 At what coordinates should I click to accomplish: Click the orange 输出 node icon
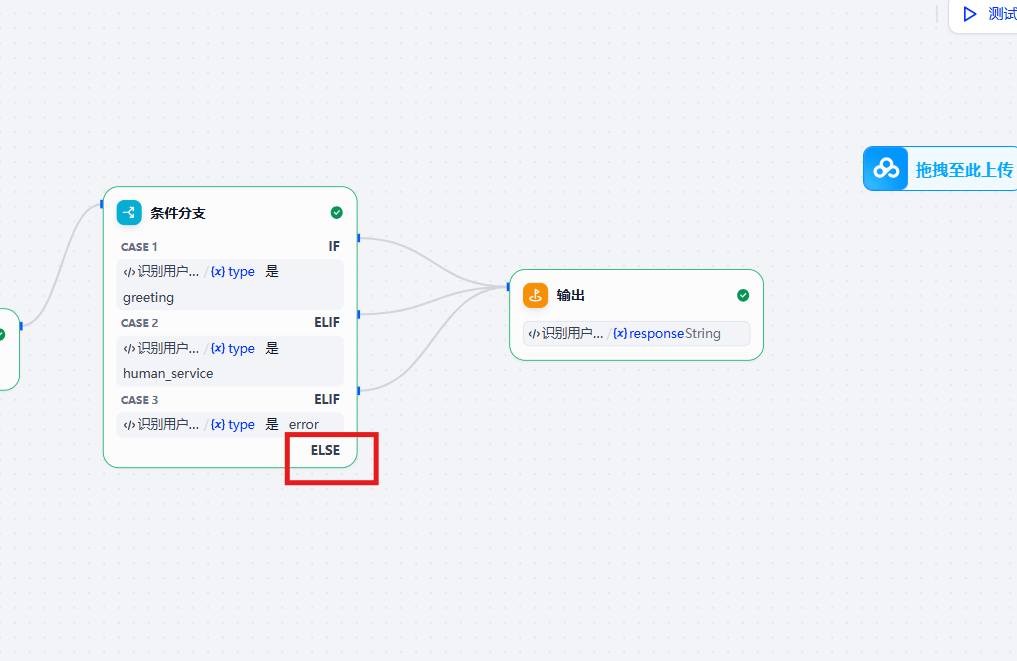click(x=535, y=295)
